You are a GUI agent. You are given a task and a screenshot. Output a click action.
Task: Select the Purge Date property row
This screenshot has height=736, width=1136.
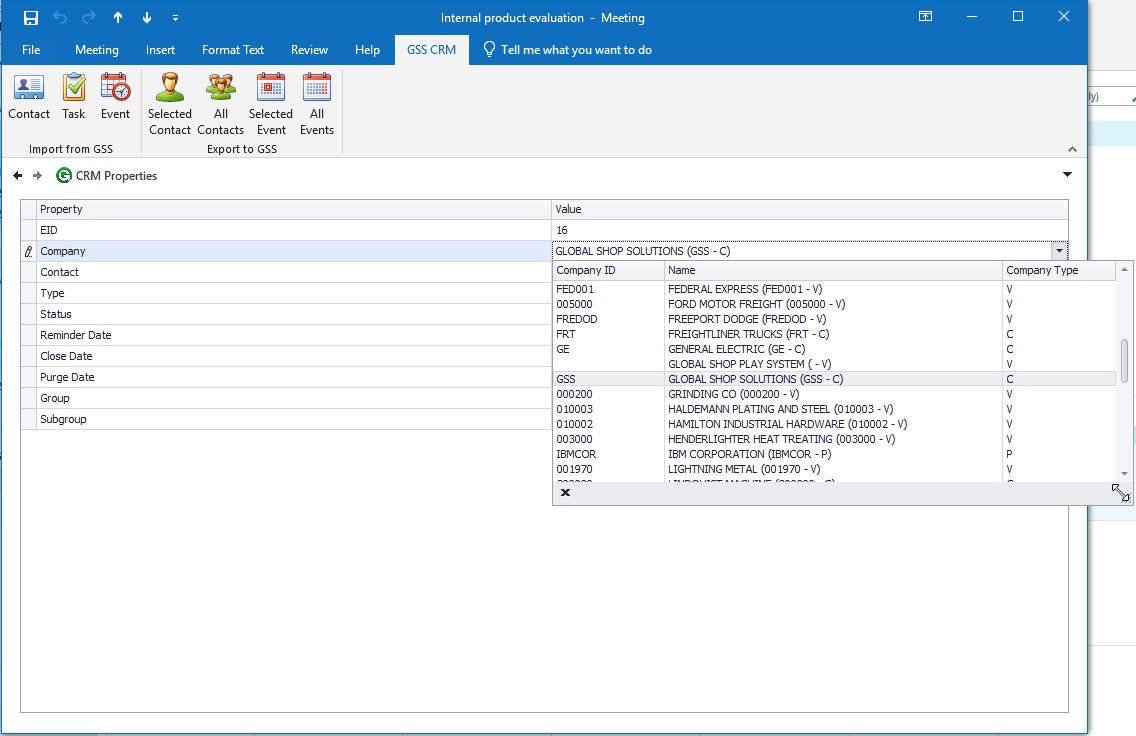tap(294, 377)
